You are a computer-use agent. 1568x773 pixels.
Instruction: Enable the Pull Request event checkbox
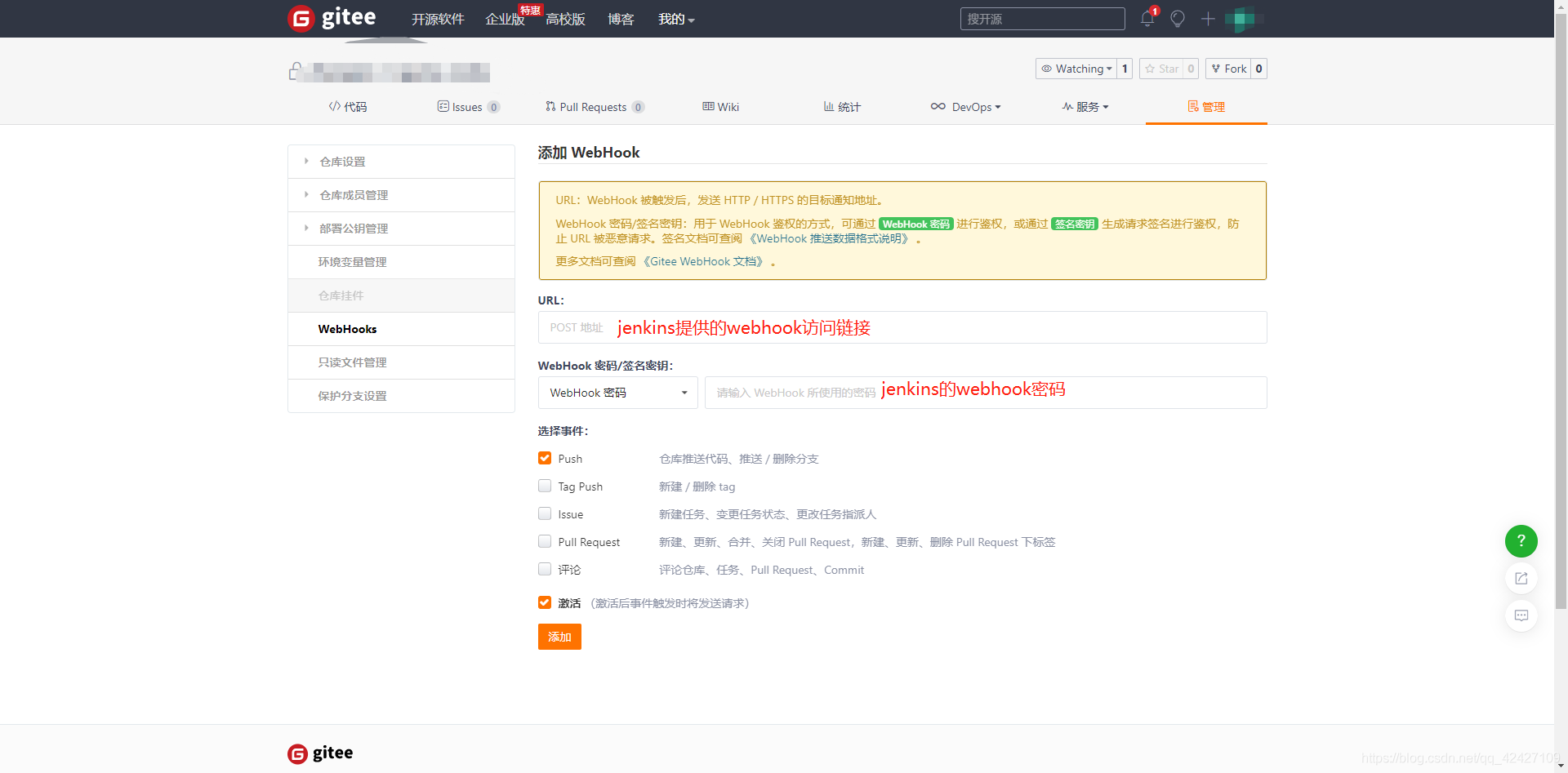545,541
